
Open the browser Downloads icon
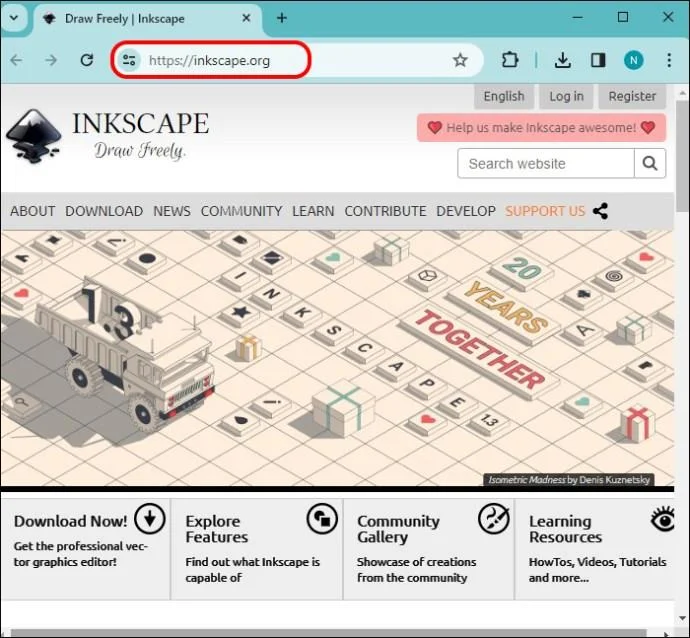562,60
